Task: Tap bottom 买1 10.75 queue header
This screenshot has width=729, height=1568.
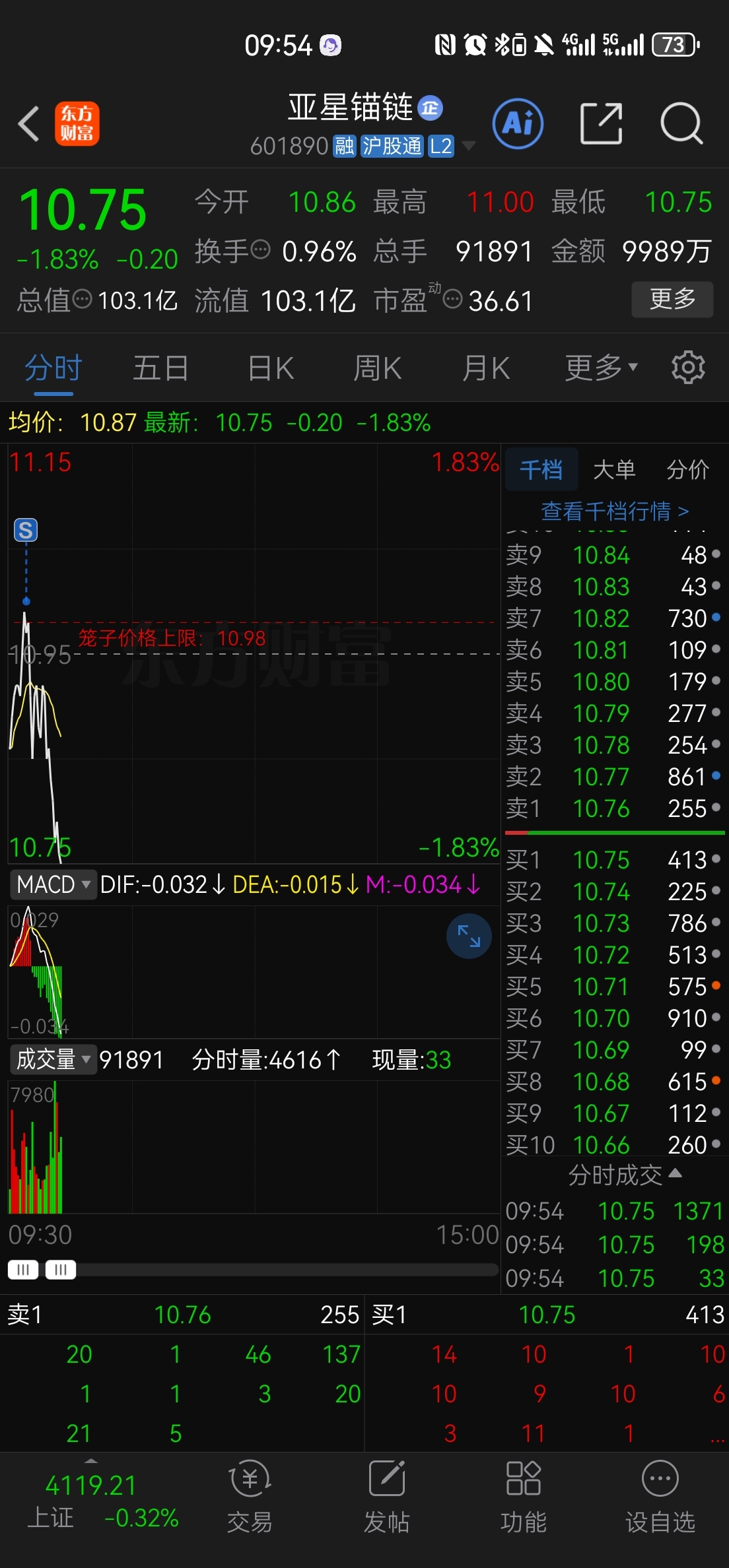Action: click(547, 1315)
